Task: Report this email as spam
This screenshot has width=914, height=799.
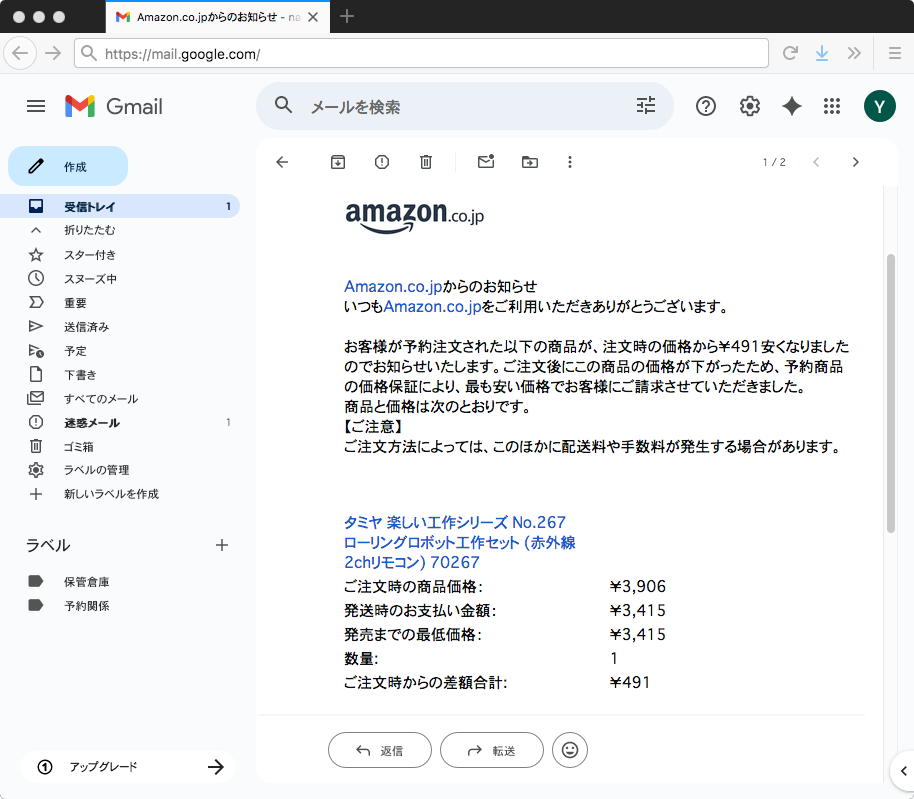Action: pyautogui.click(x=382, y=162)
